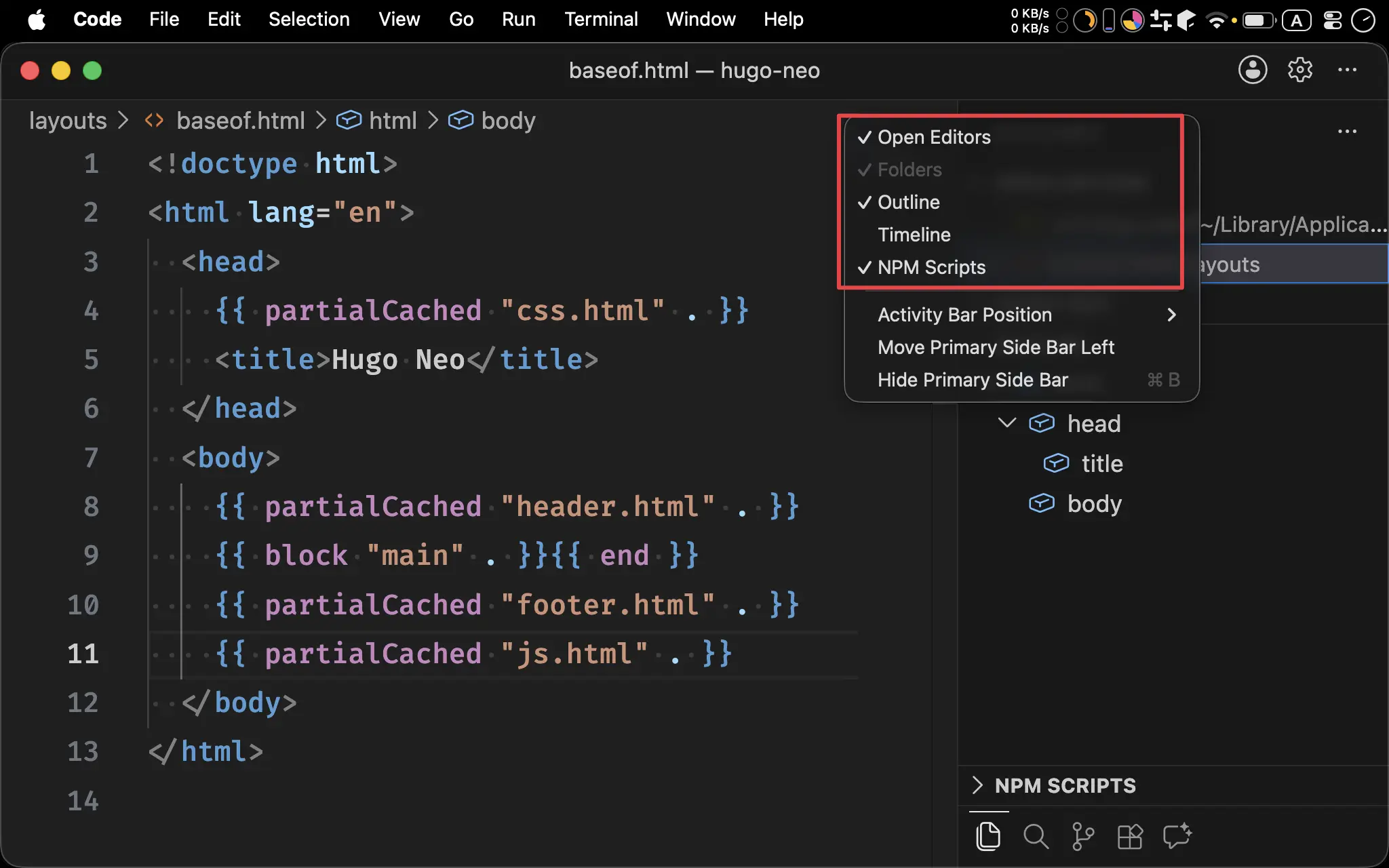Open the Go menu
The width and height of the screenshot is (1389, 868).
coord(461,20)
